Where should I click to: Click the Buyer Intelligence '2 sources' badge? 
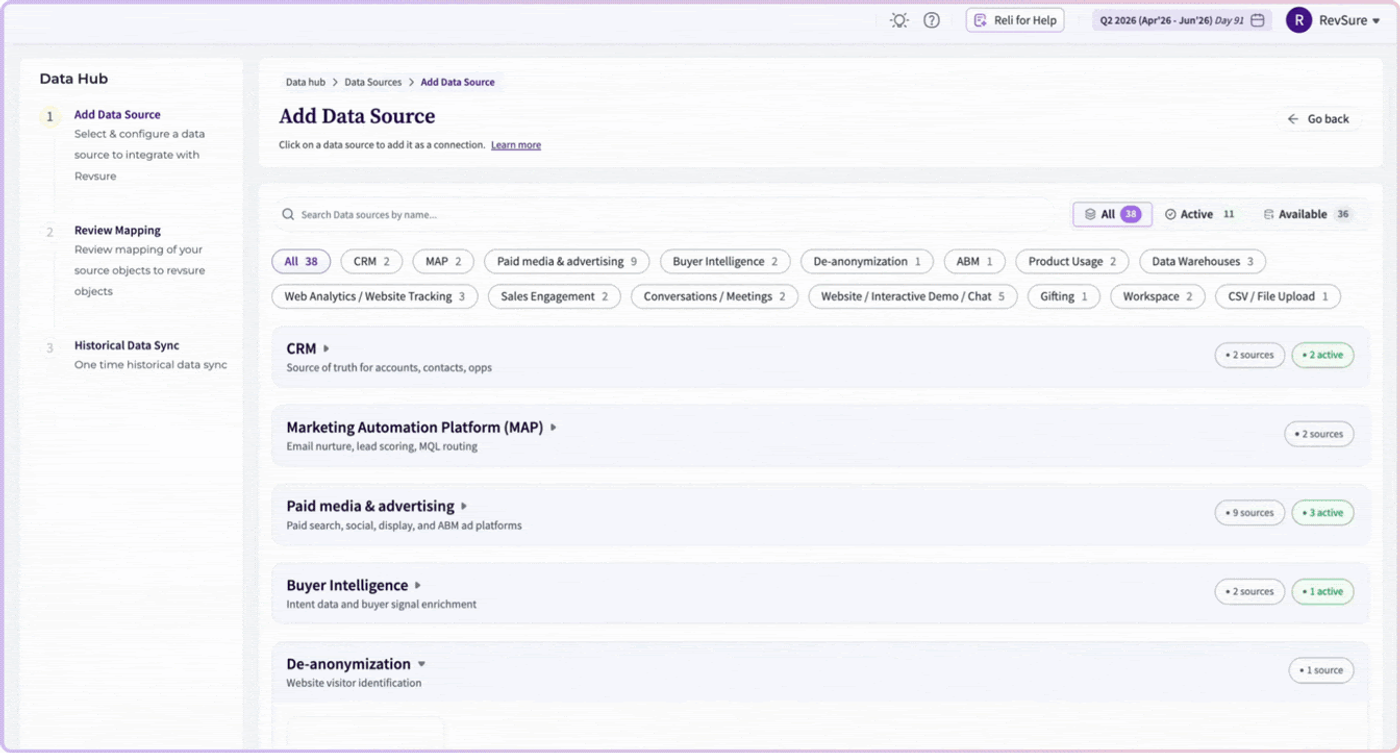(1250, 592)
